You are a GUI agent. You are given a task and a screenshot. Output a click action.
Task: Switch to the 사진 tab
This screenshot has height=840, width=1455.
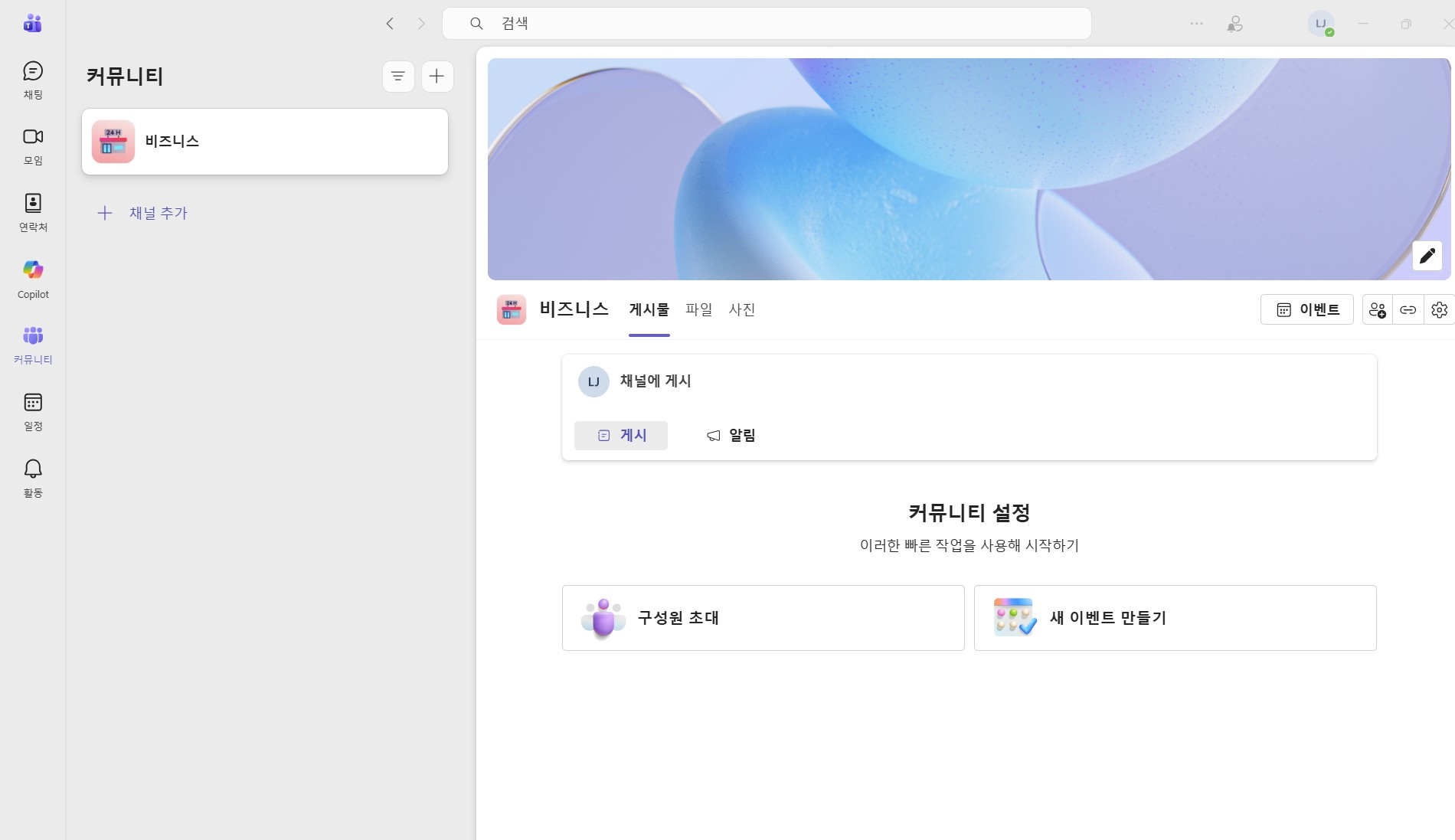[742, 309]
